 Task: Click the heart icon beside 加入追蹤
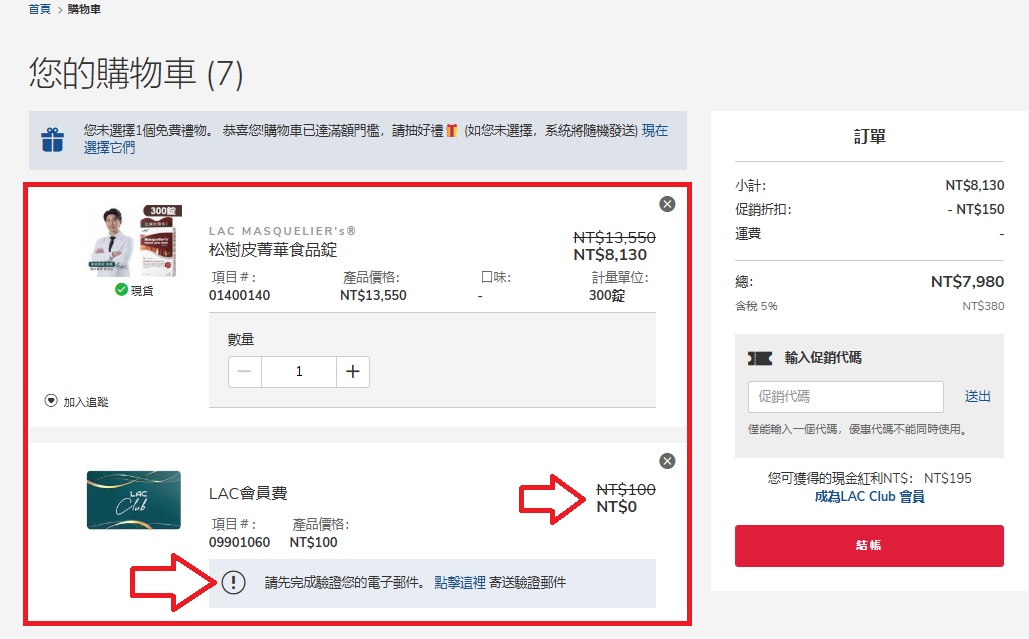click(51, 401)
